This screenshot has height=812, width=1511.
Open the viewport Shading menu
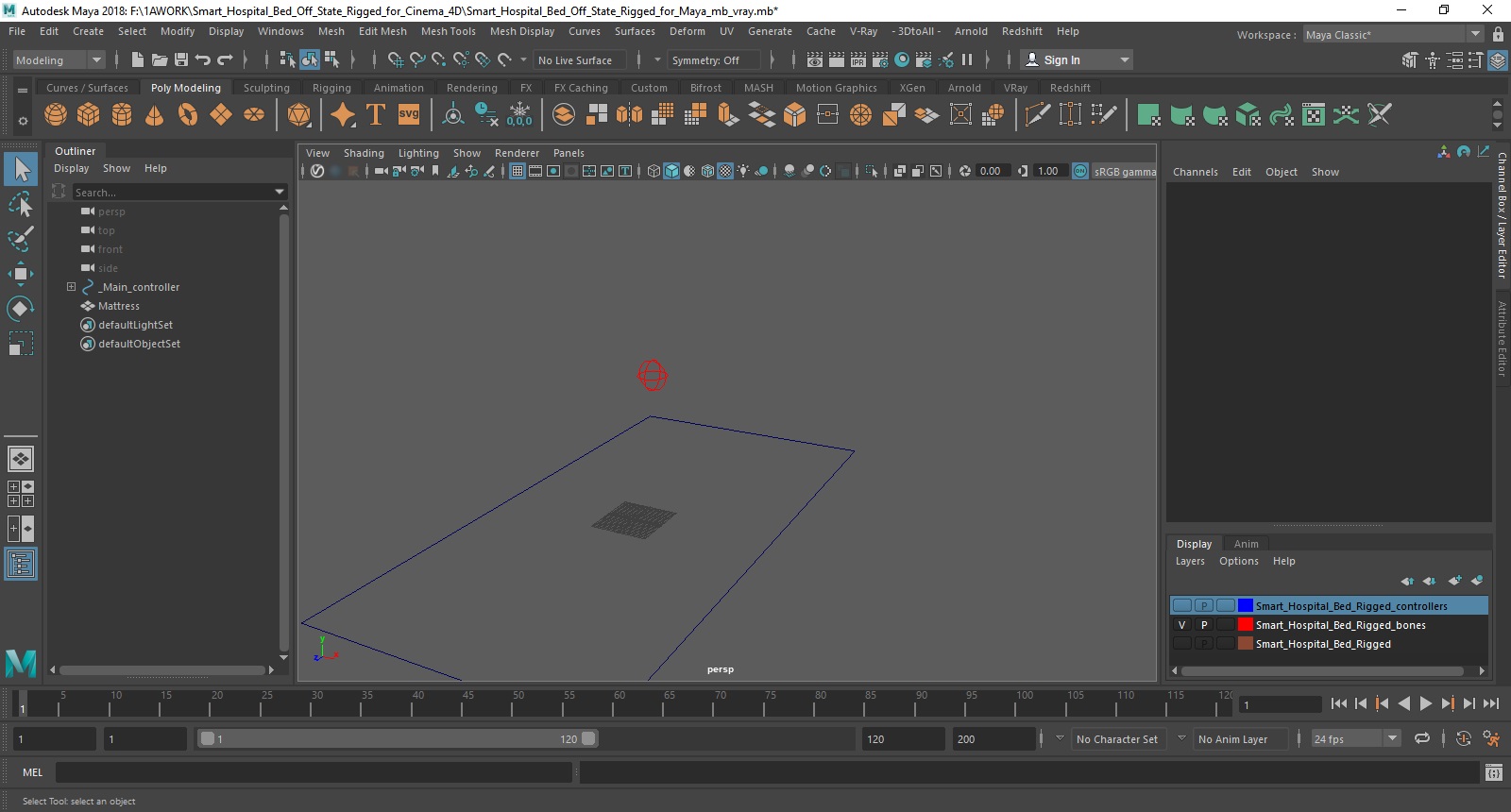(364, 153)
